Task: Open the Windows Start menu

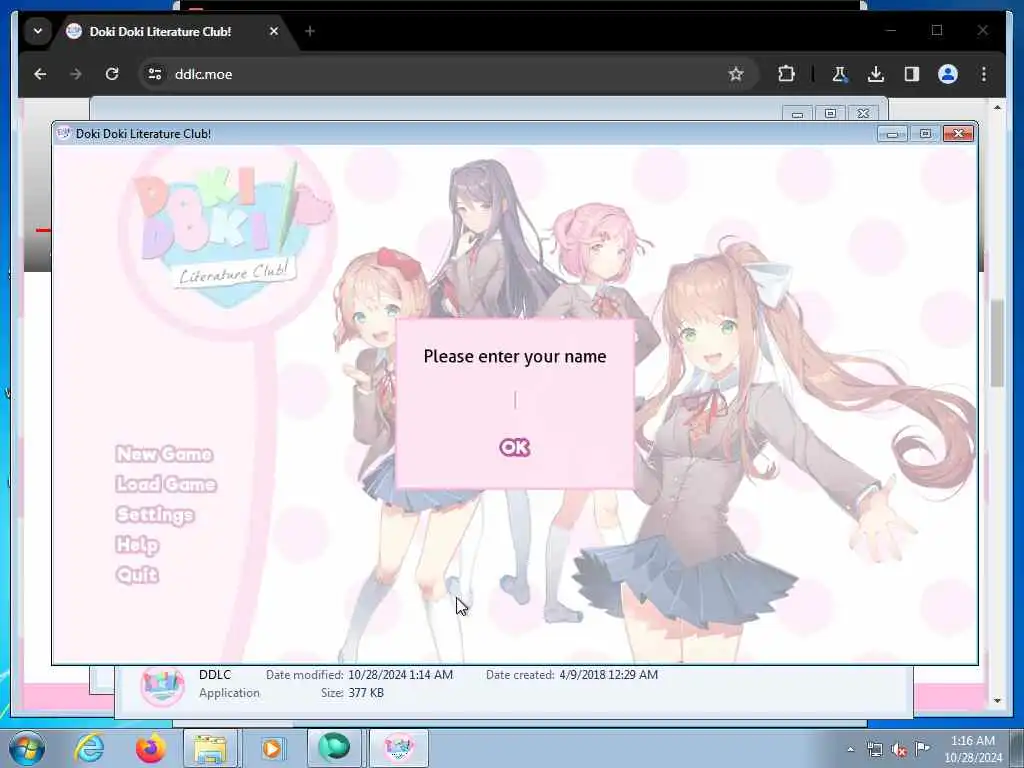Action: click(x=27, y=748)
